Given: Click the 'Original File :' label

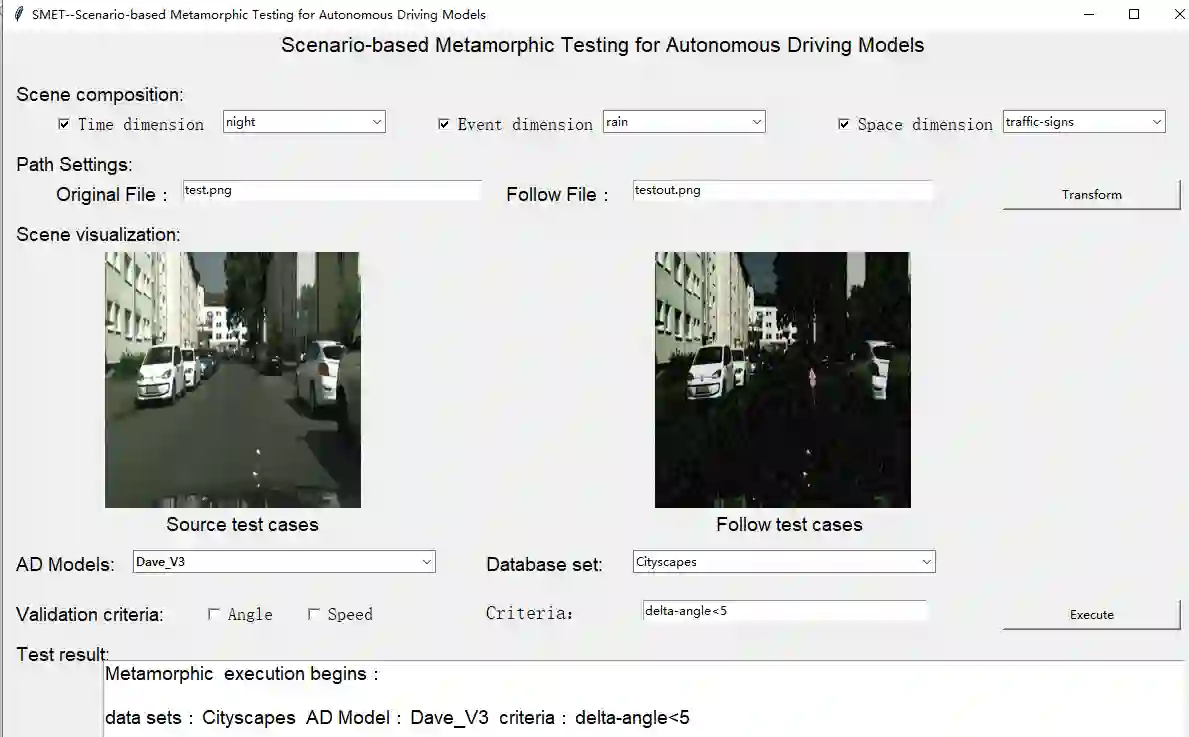Looking at the screenshot, I should tap(111, 195).
